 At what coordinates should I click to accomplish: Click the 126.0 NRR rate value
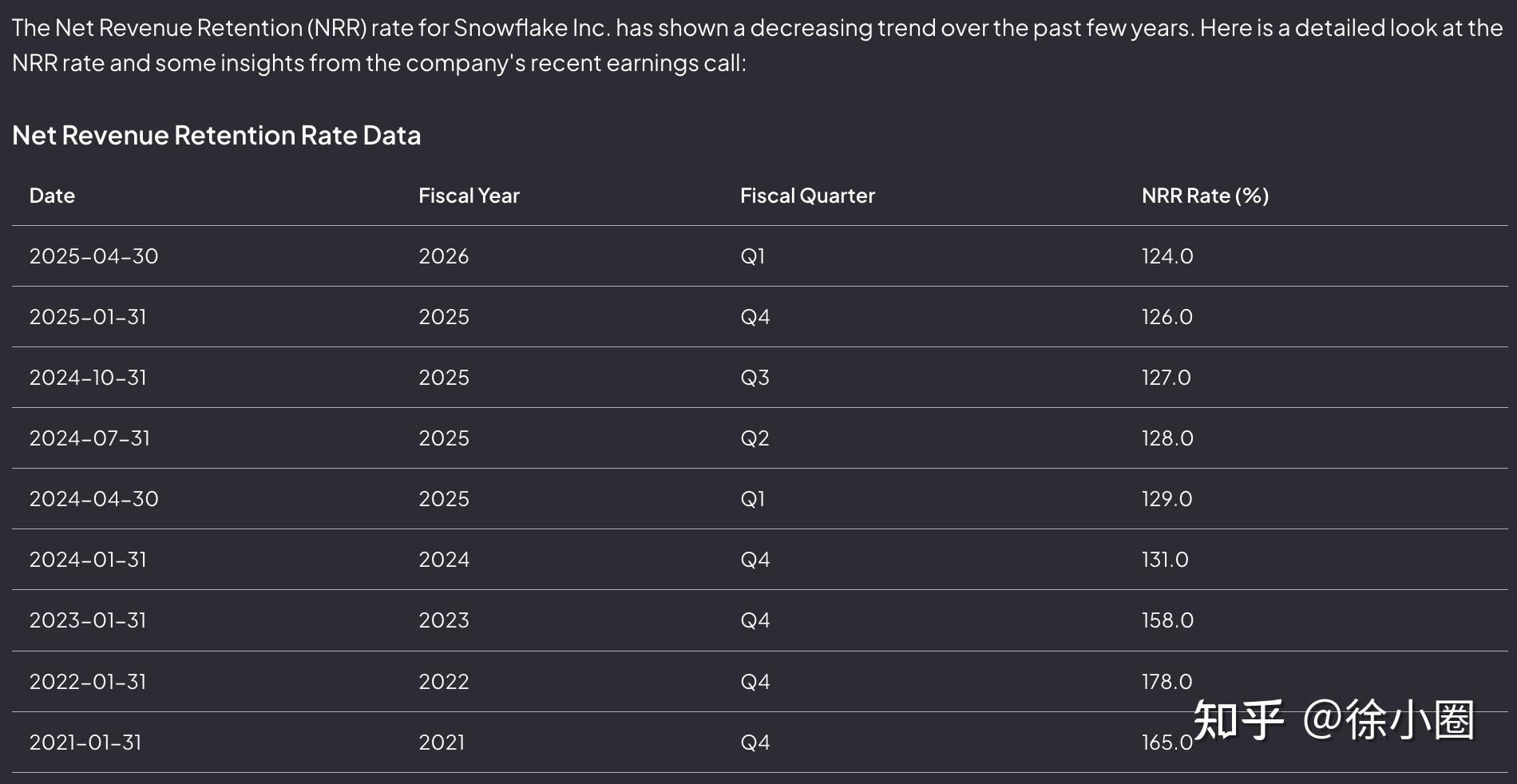1167,317
